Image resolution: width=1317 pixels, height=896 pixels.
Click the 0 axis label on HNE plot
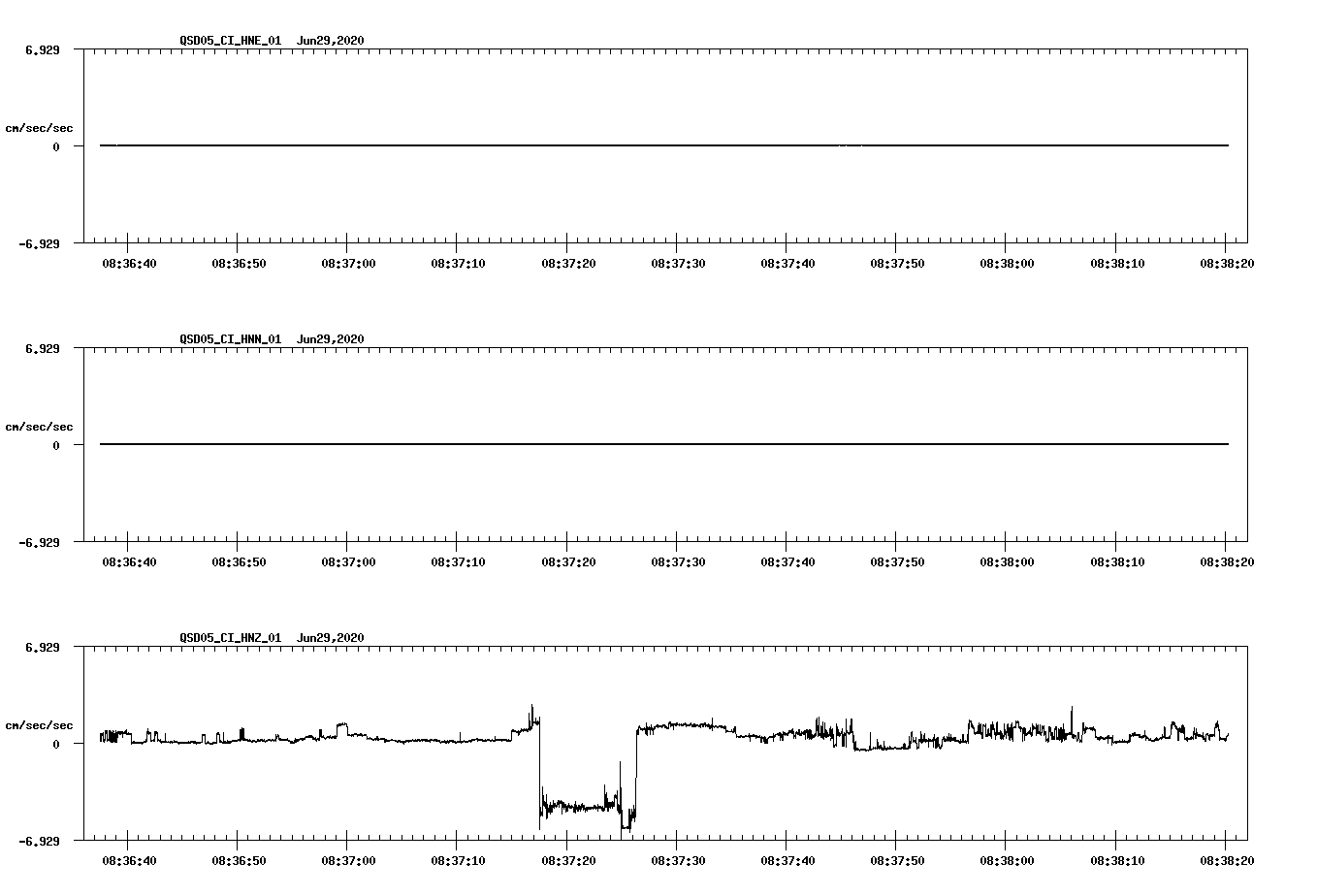pyautogui.click(x=56, y=146)
